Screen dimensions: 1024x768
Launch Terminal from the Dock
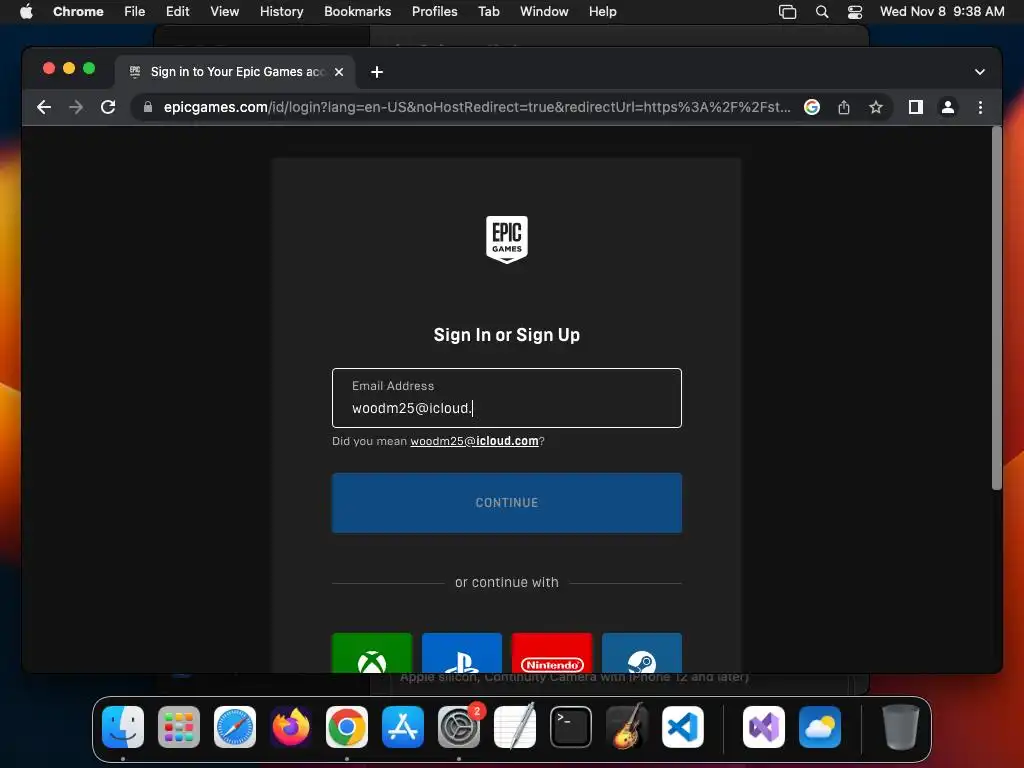pyautogui.click(x=571, y=727)
